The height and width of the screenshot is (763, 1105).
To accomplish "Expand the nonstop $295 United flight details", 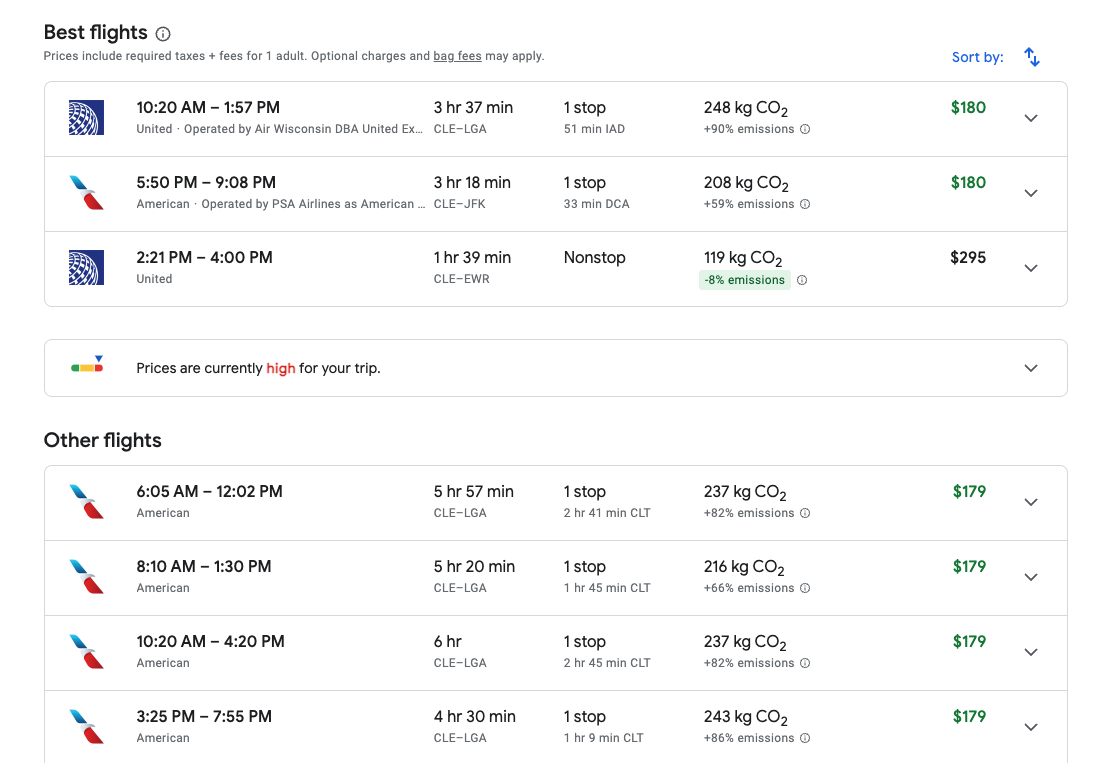I will coord(1031,268).
